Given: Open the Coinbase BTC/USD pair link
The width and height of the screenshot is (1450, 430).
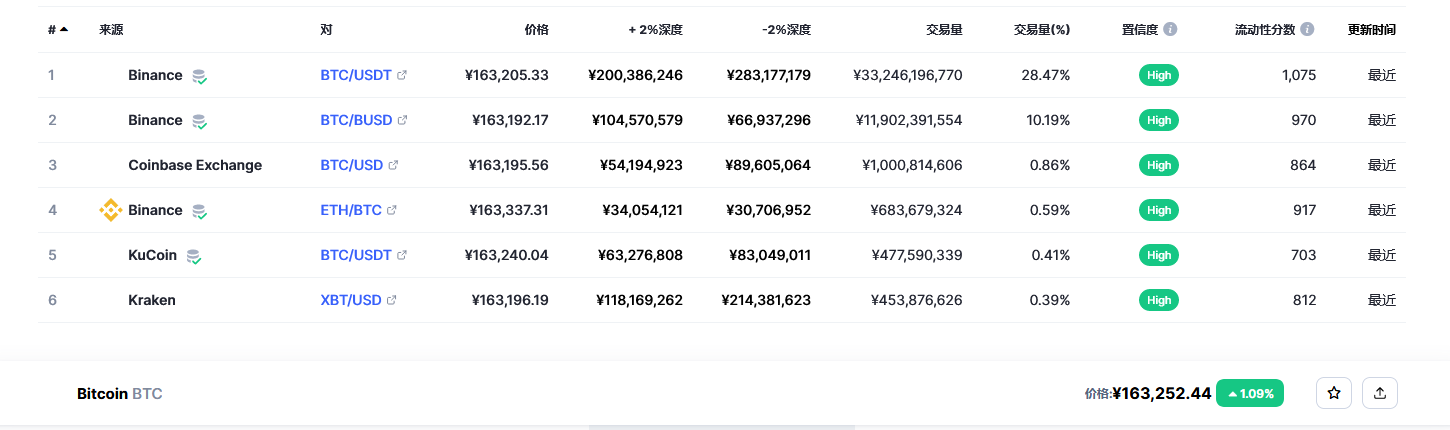Looking at the screenshot, I should click(352, 165).
